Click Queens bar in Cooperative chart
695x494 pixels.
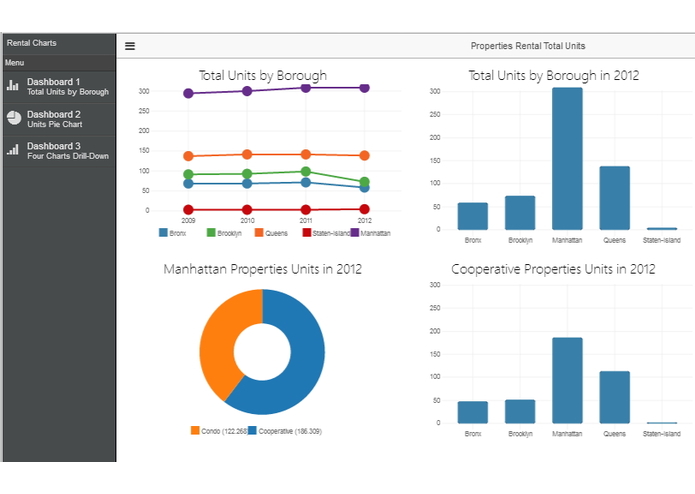[x=614, y=397]
